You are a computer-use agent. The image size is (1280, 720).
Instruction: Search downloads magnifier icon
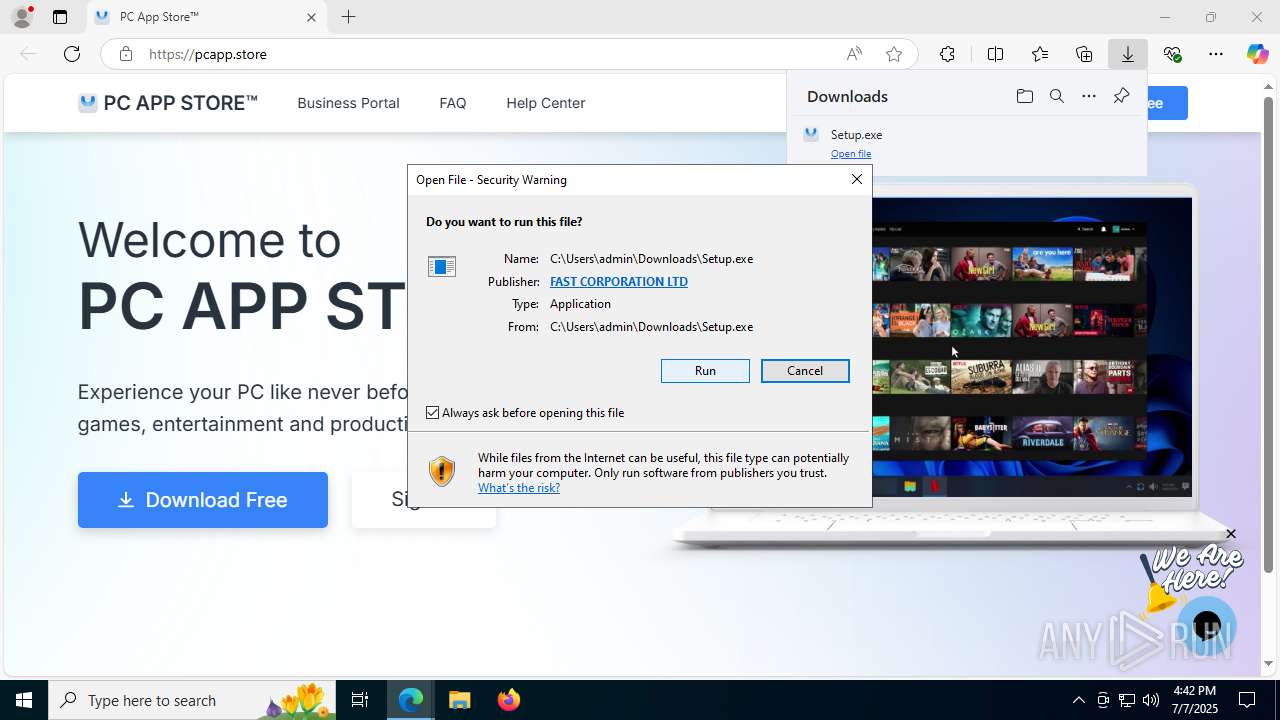coord(1056,96)
